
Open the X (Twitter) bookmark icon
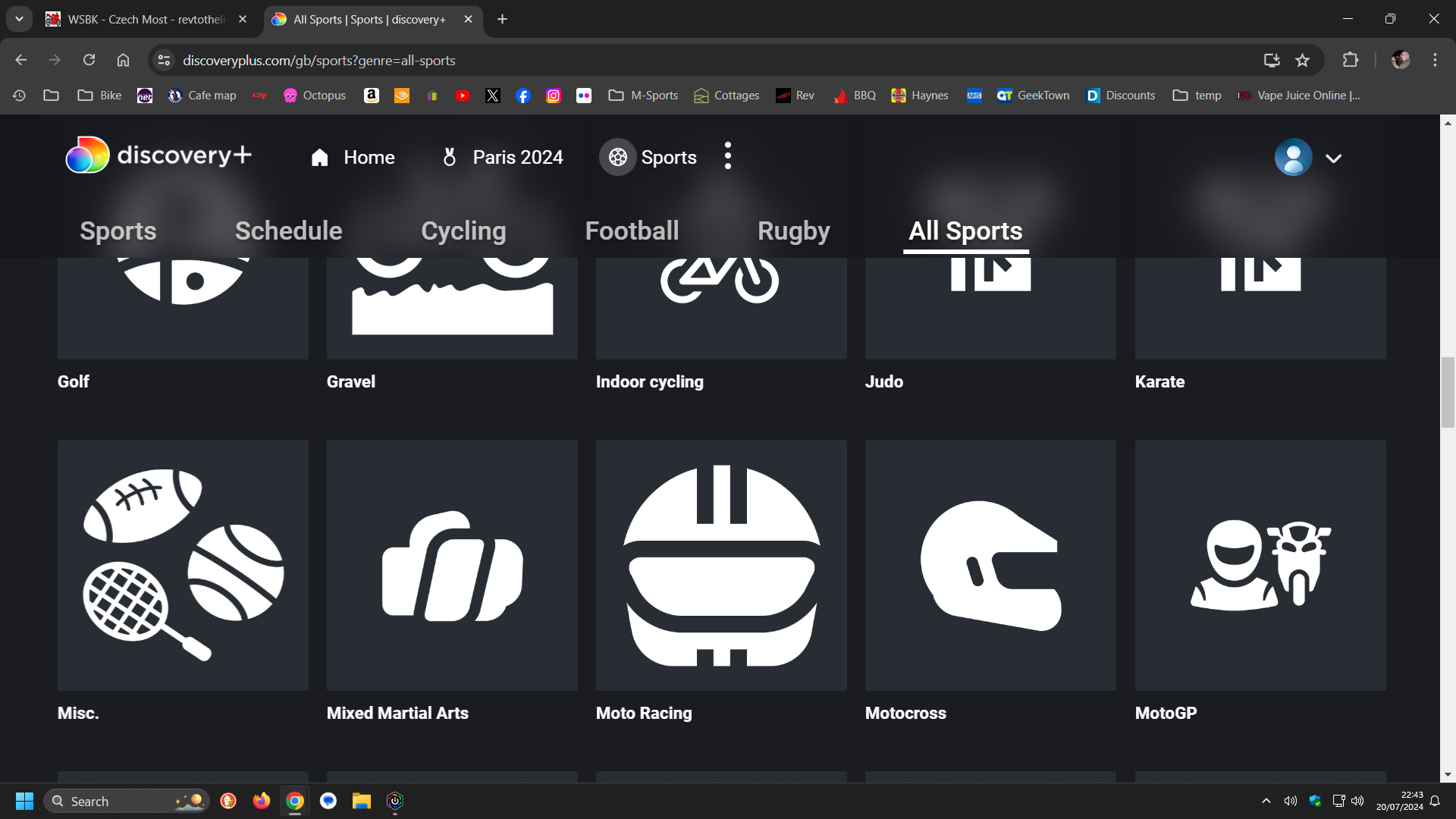coord(493,96)
